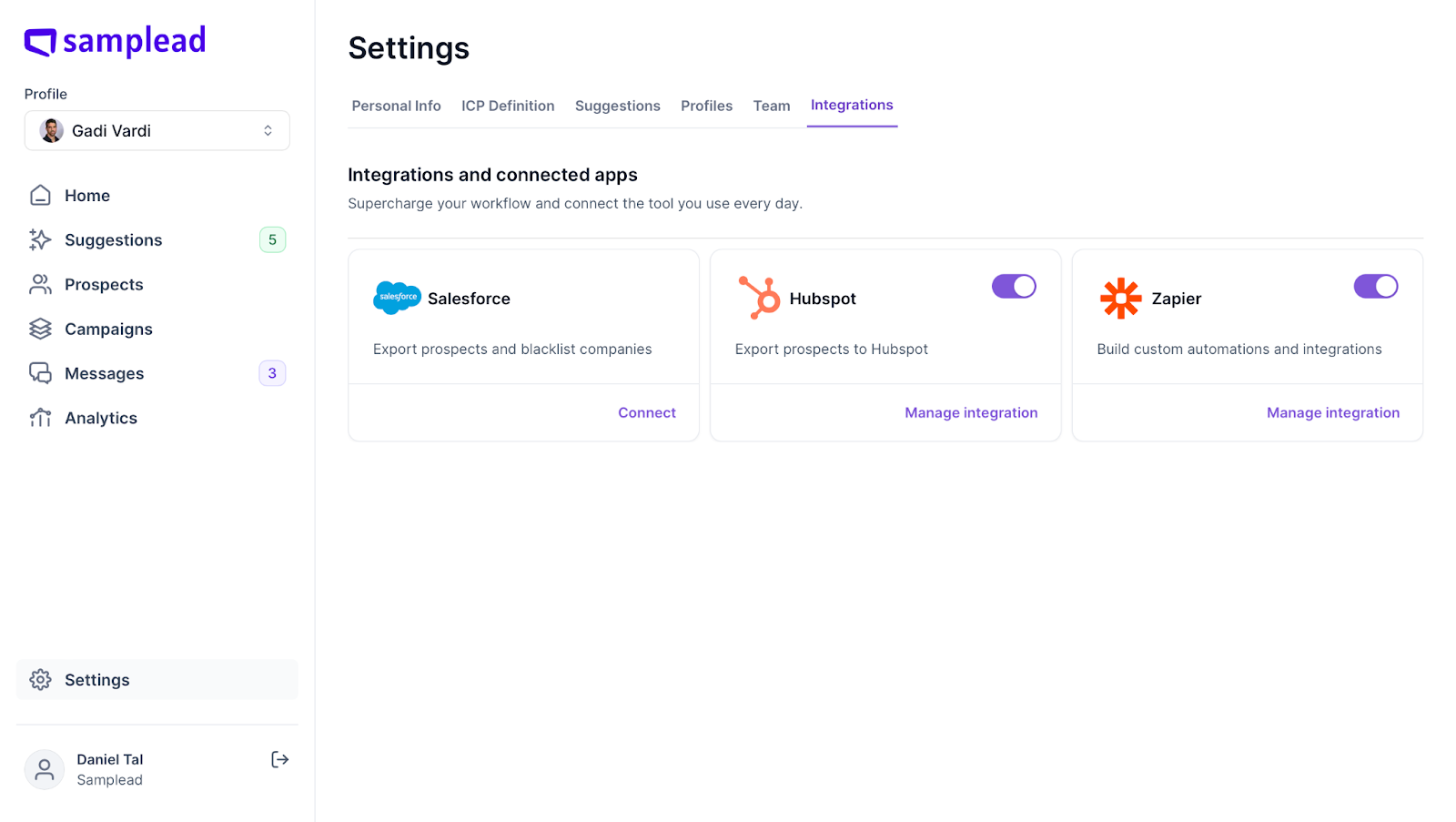Click the Daniel Tal user avatar icon
Image resolution: width=1456 pixels, height=822 pixels.
44,770
